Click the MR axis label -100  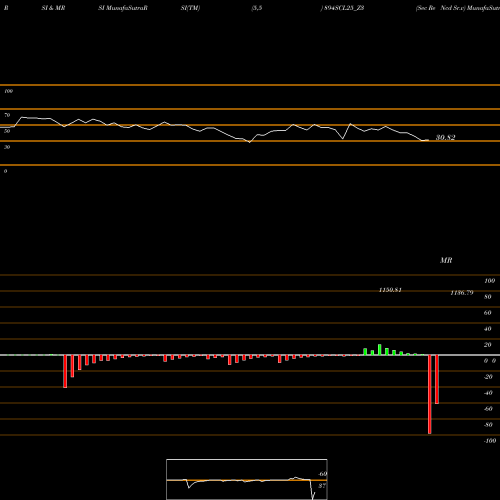click(490, 441)
